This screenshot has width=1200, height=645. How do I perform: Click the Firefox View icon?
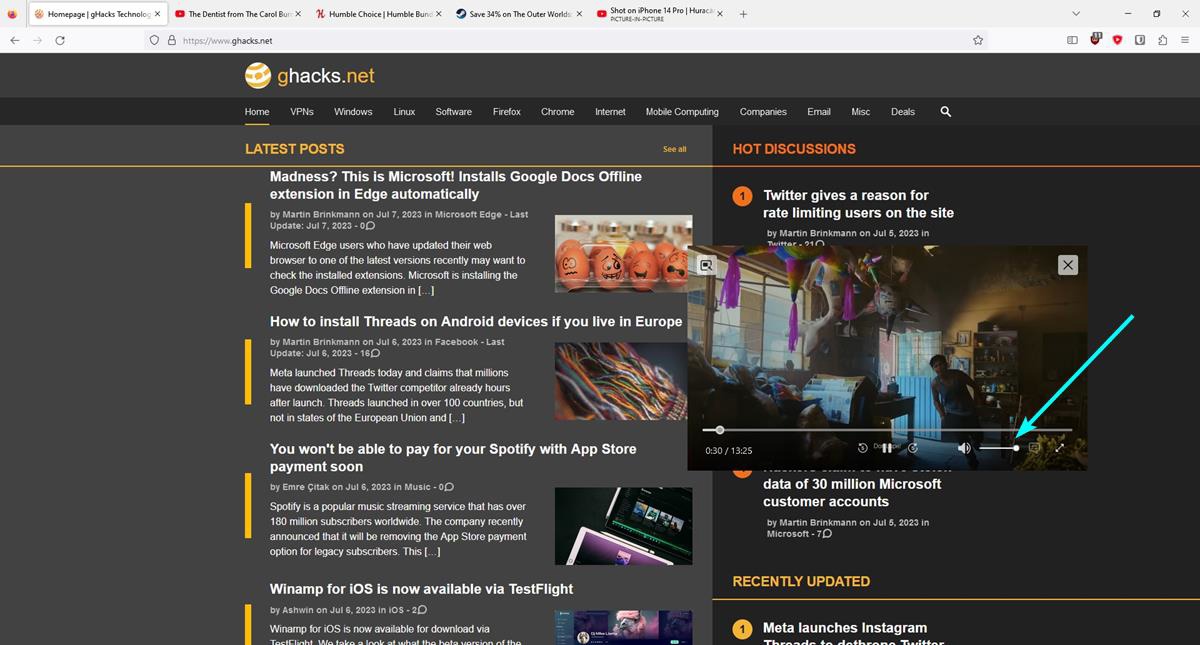[12, 14]
